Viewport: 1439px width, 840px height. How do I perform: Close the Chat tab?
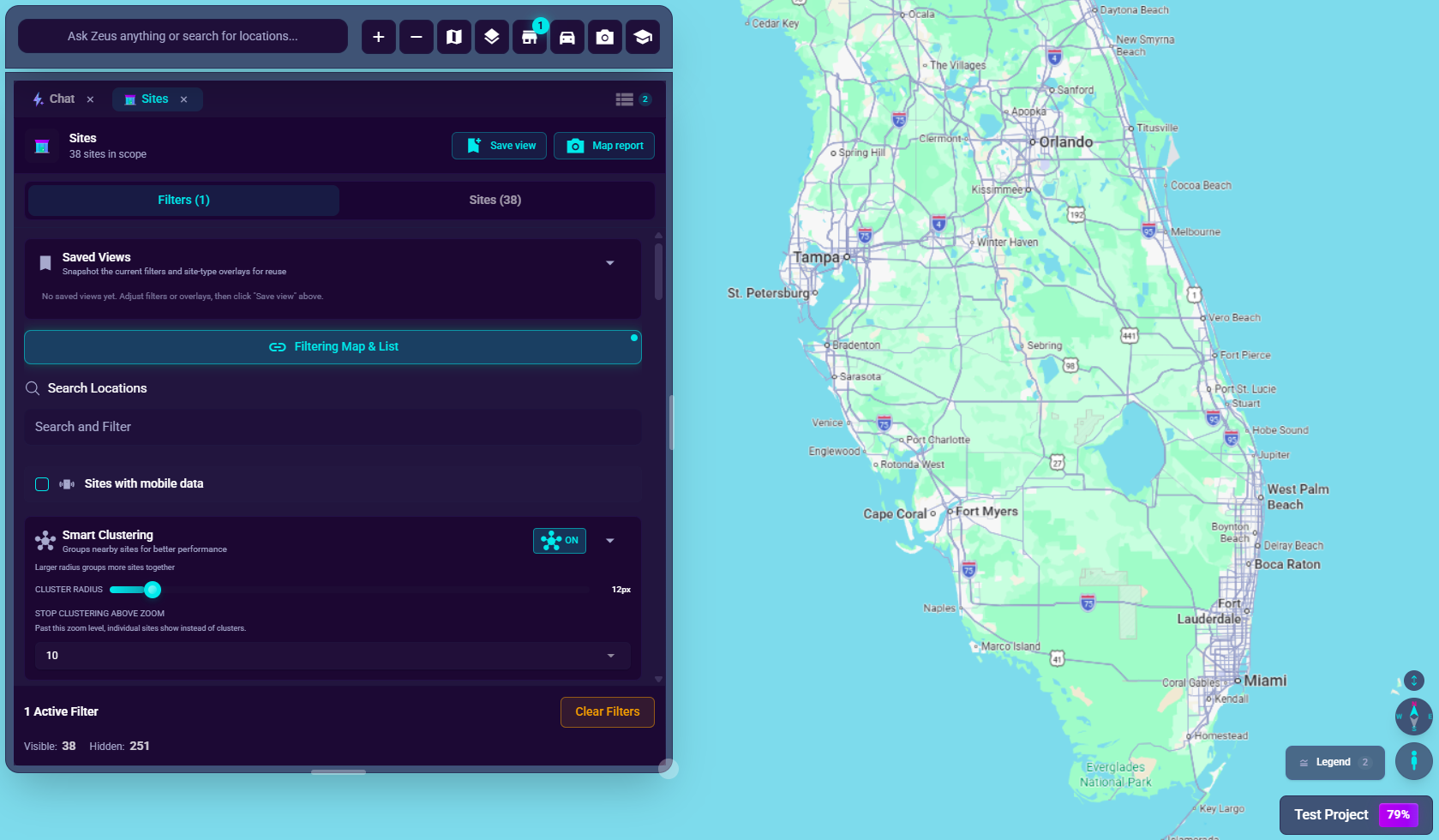click(90, 99)
